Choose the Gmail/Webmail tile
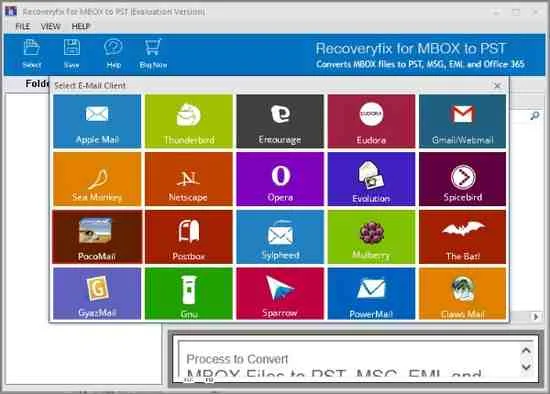 coord(463,121)
